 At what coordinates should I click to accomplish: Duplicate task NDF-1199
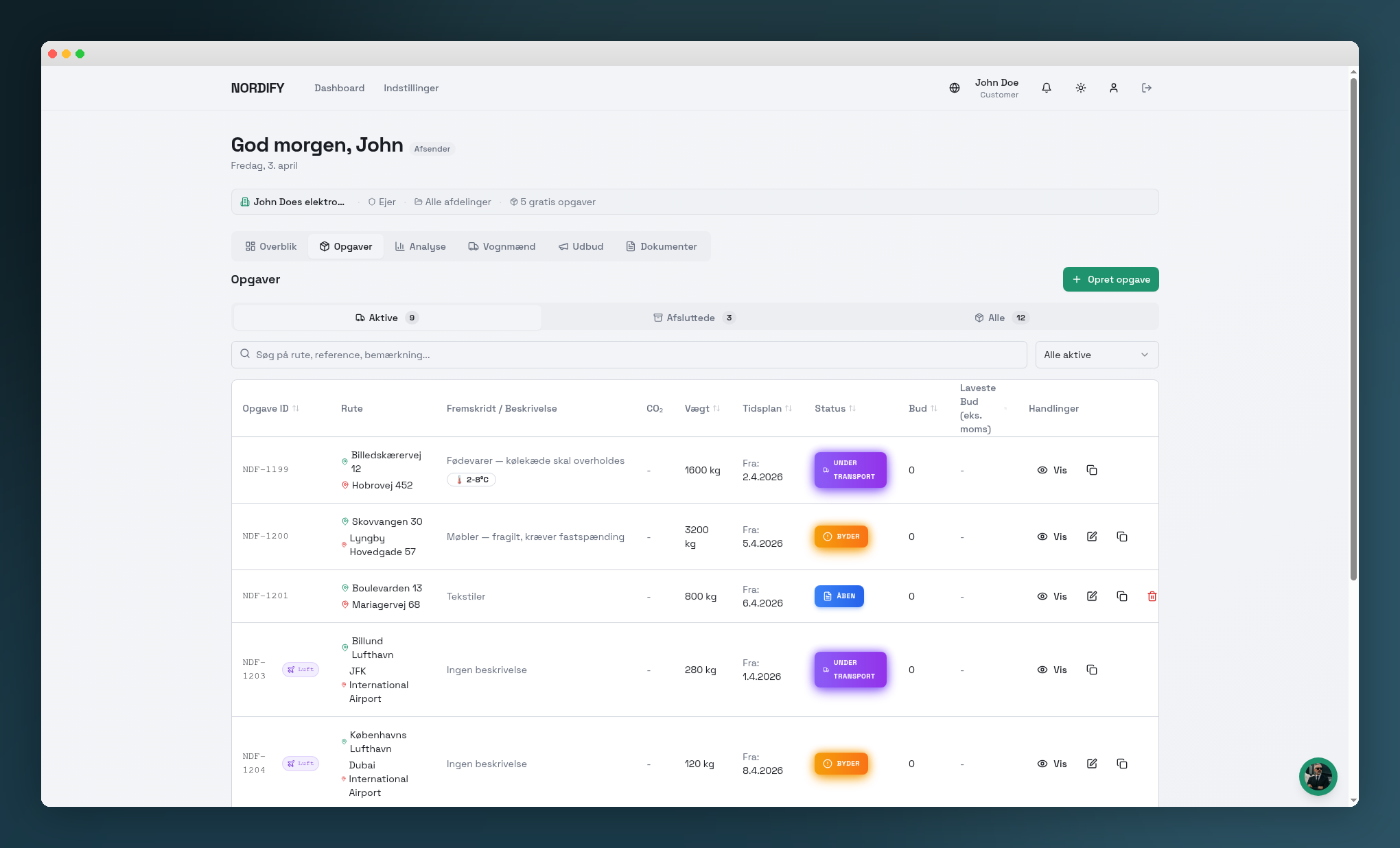pos(1092,470)
